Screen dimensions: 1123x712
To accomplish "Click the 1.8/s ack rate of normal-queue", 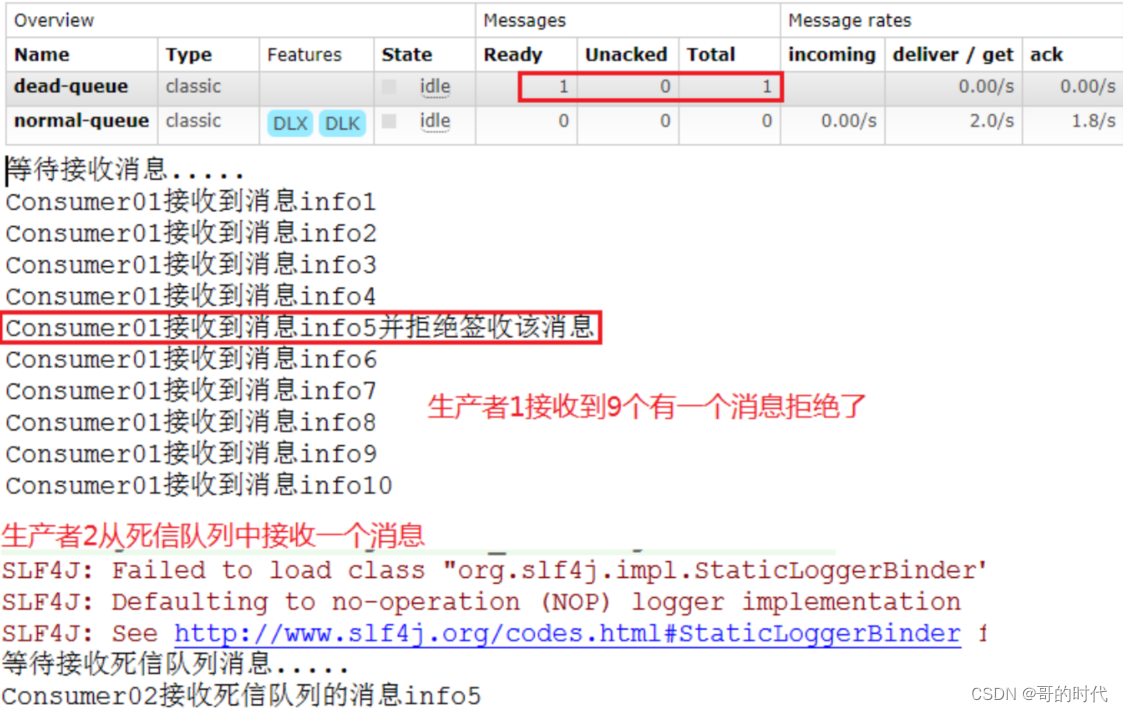I will (1093, 121).
